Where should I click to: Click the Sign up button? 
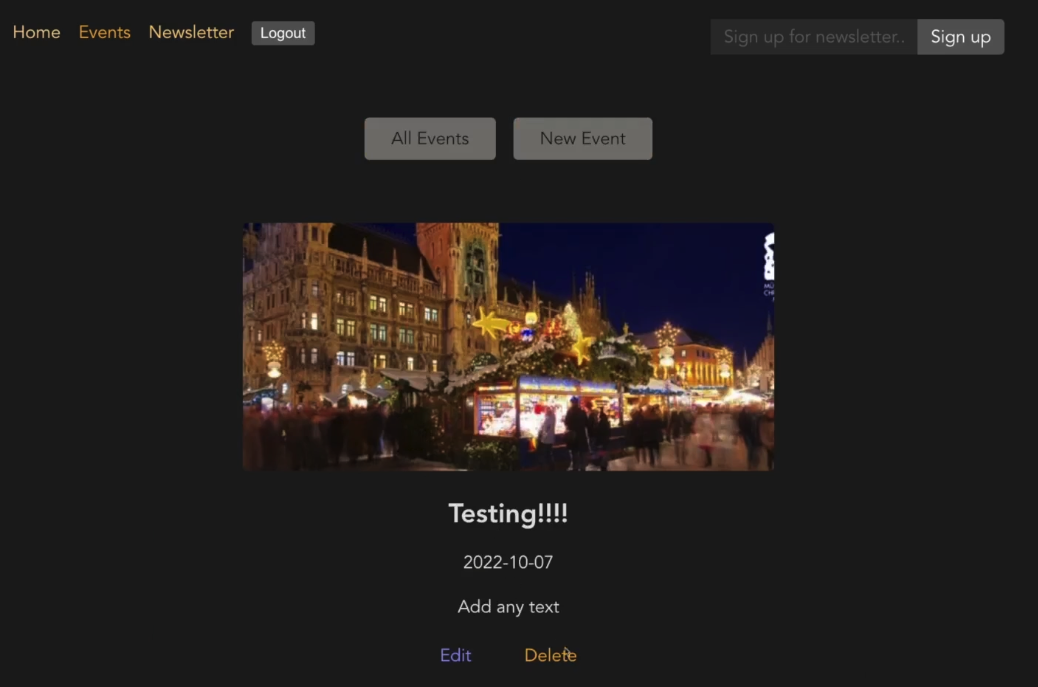[x=960, y=37]
